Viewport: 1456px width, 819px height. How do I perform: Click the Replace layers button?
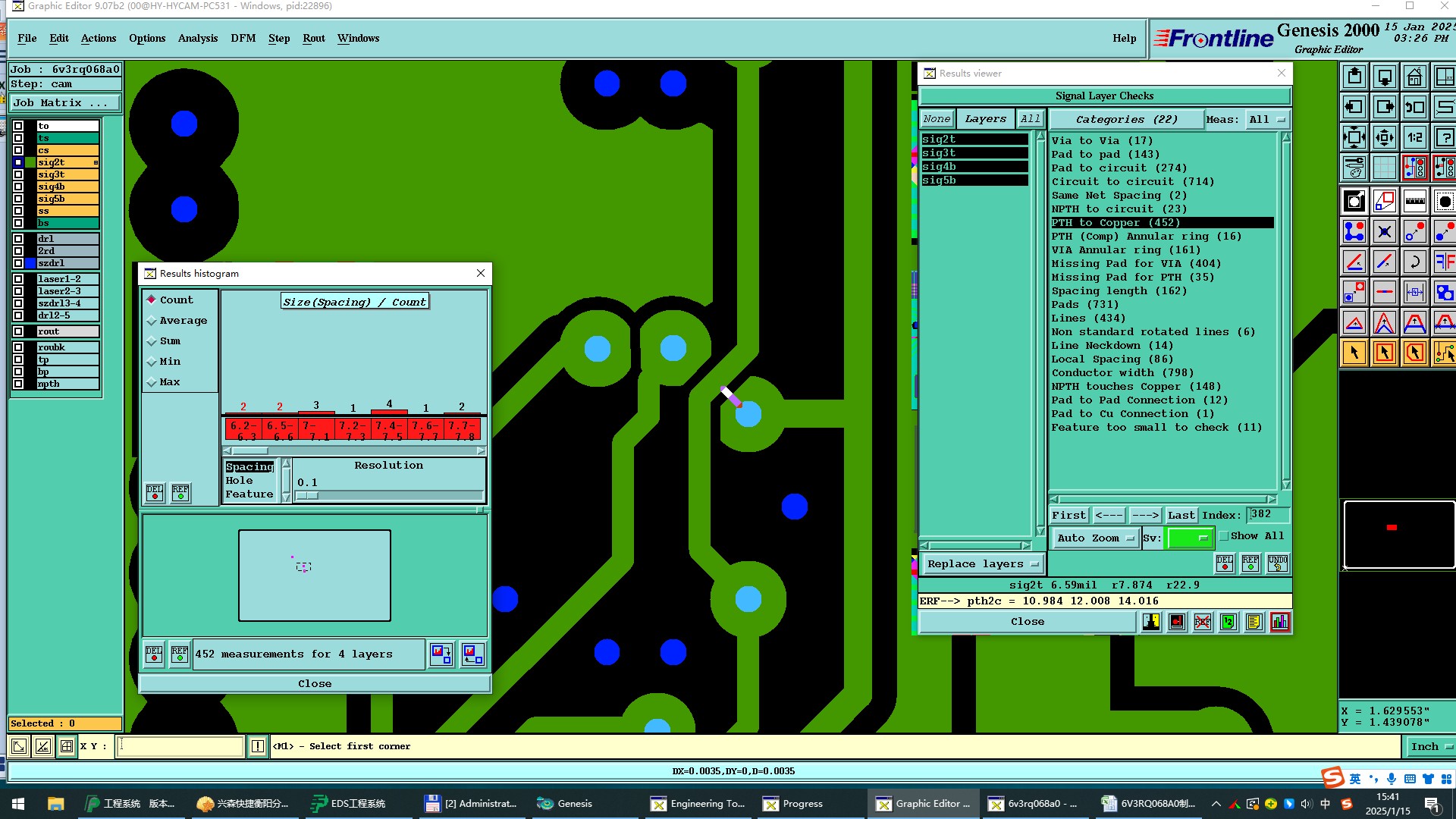(982, 564)
